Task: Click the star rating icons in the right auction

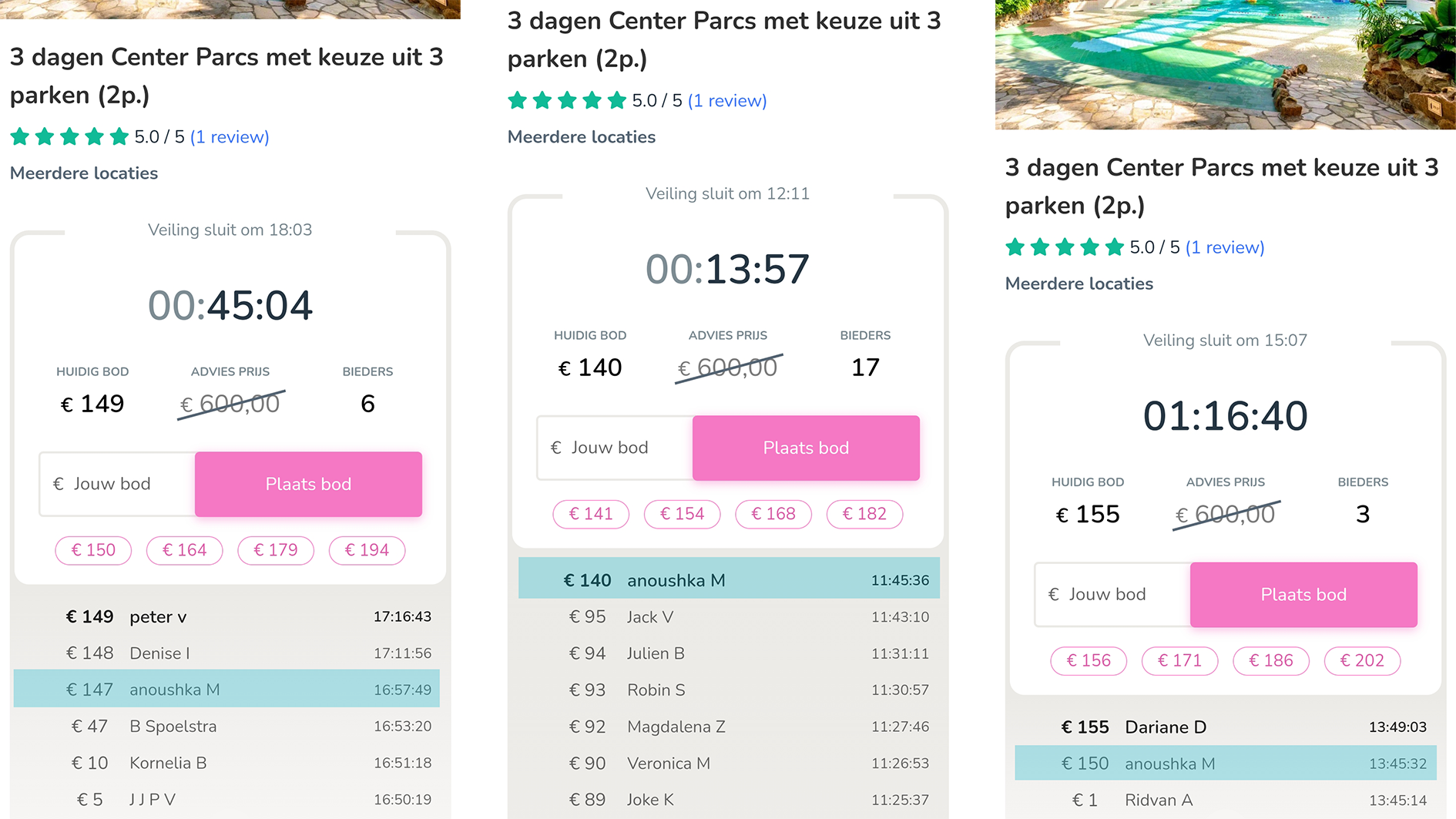Action: click(1065, 247)
